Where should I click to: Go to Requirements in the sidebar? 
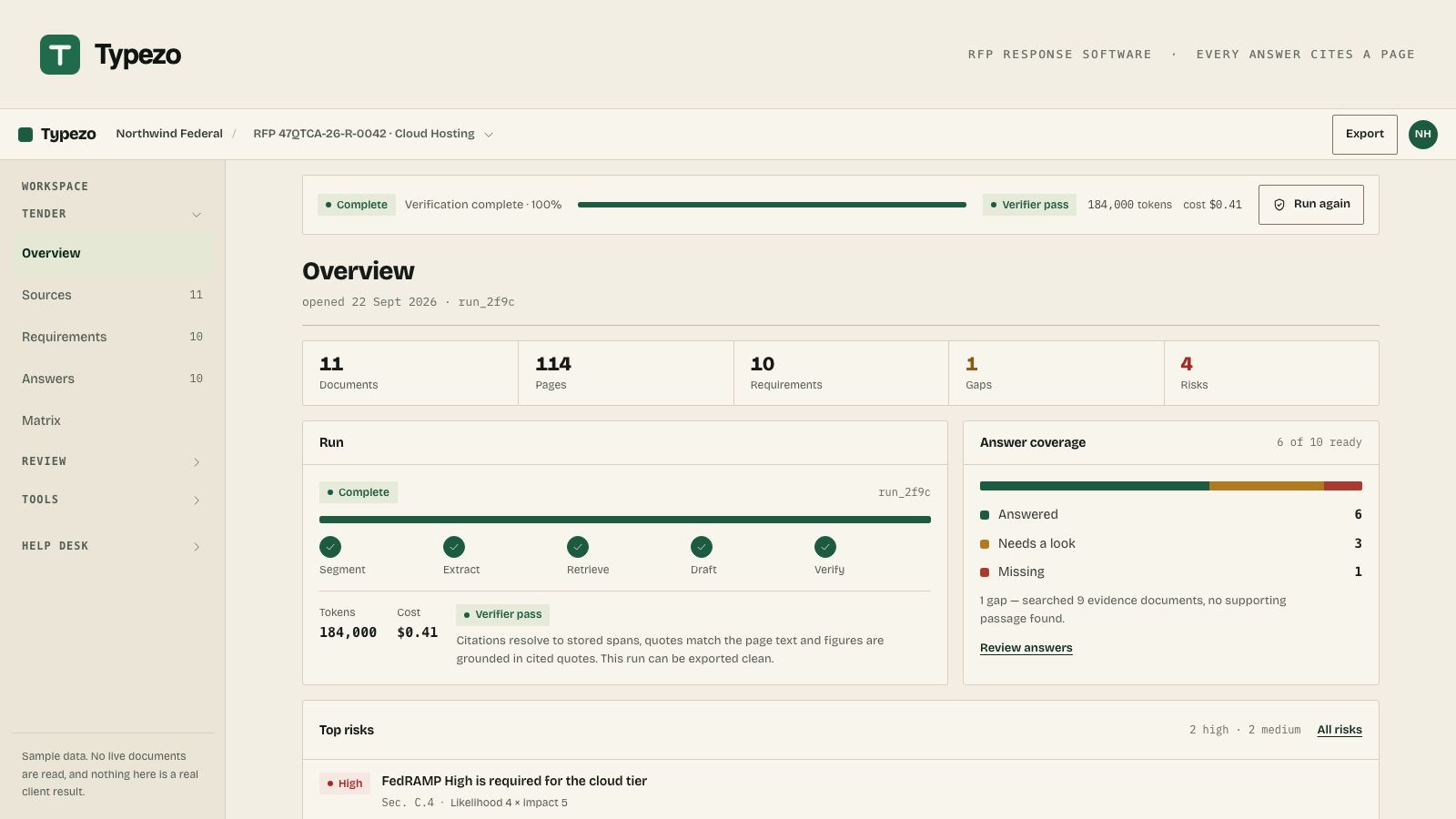click(x=113, y=337)
